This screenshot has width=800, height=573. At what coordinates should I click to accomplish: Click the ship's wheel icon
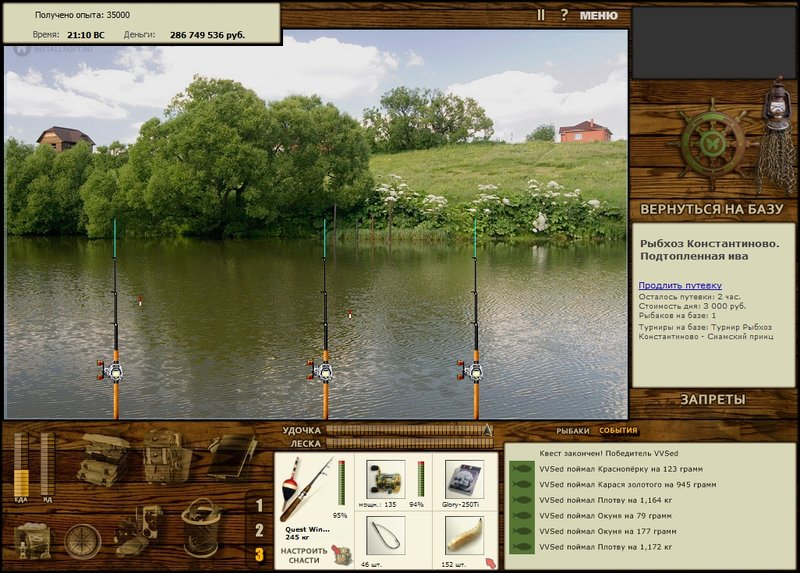coord(712,145)
